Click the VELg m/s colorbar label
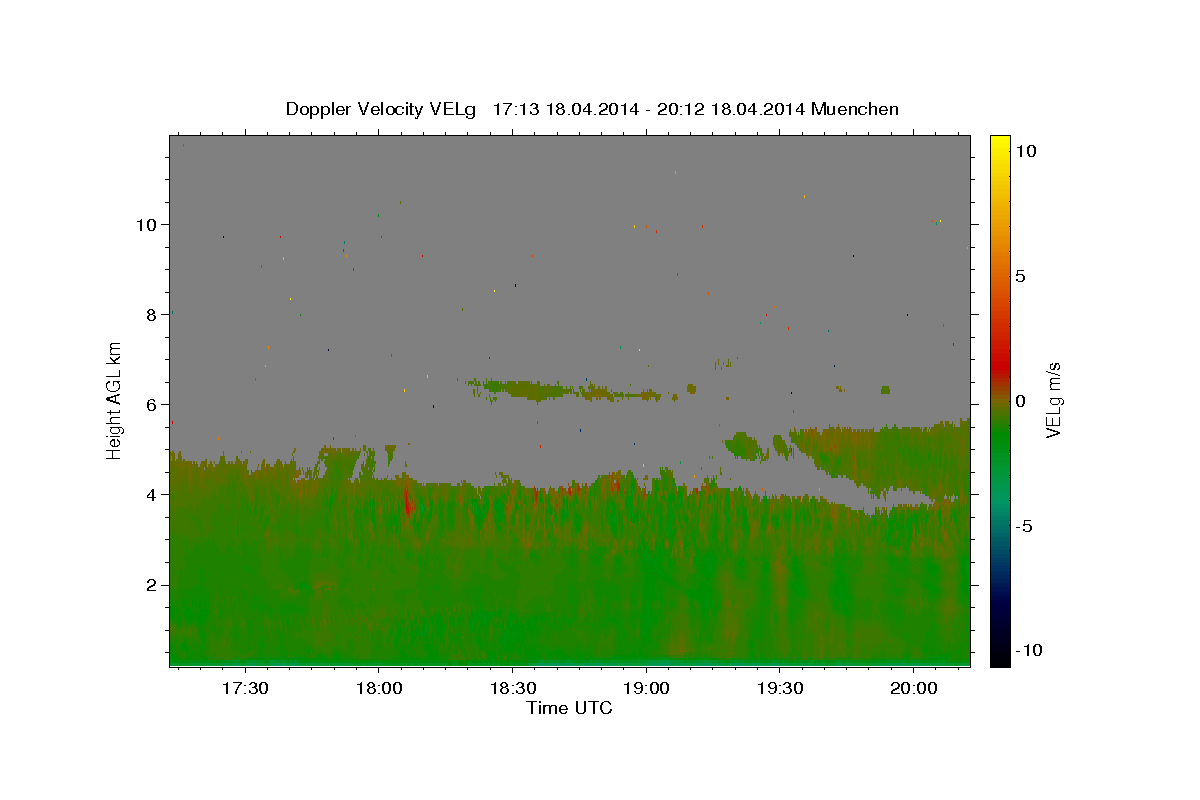1200x800 pixels. [x=1053, y=400]
